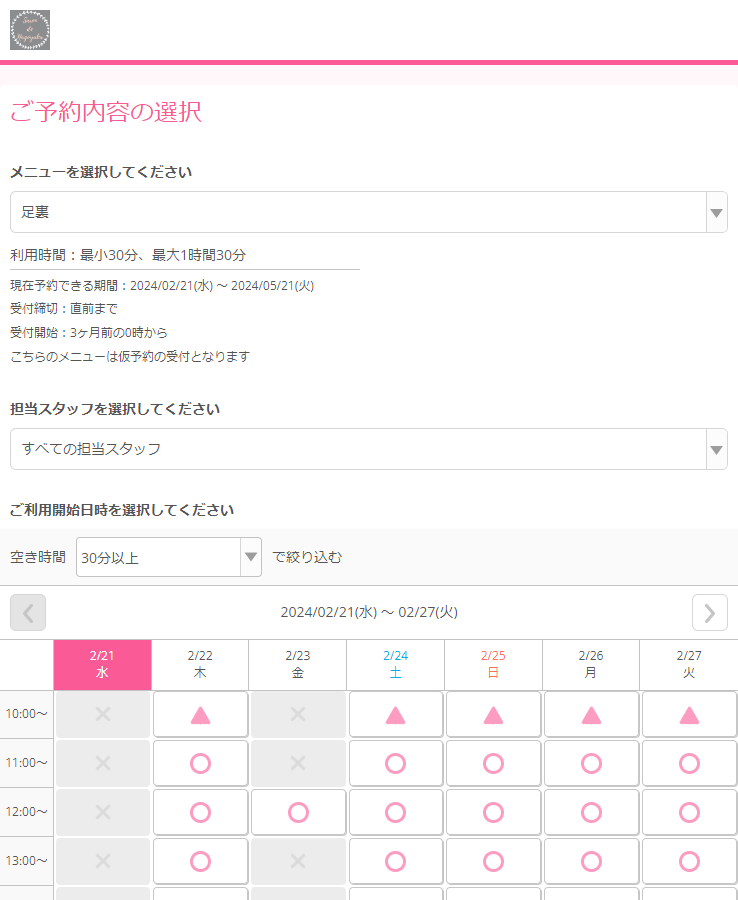Click the salon logo at top left
Screen dimensions: 738x900
point(30,30)
